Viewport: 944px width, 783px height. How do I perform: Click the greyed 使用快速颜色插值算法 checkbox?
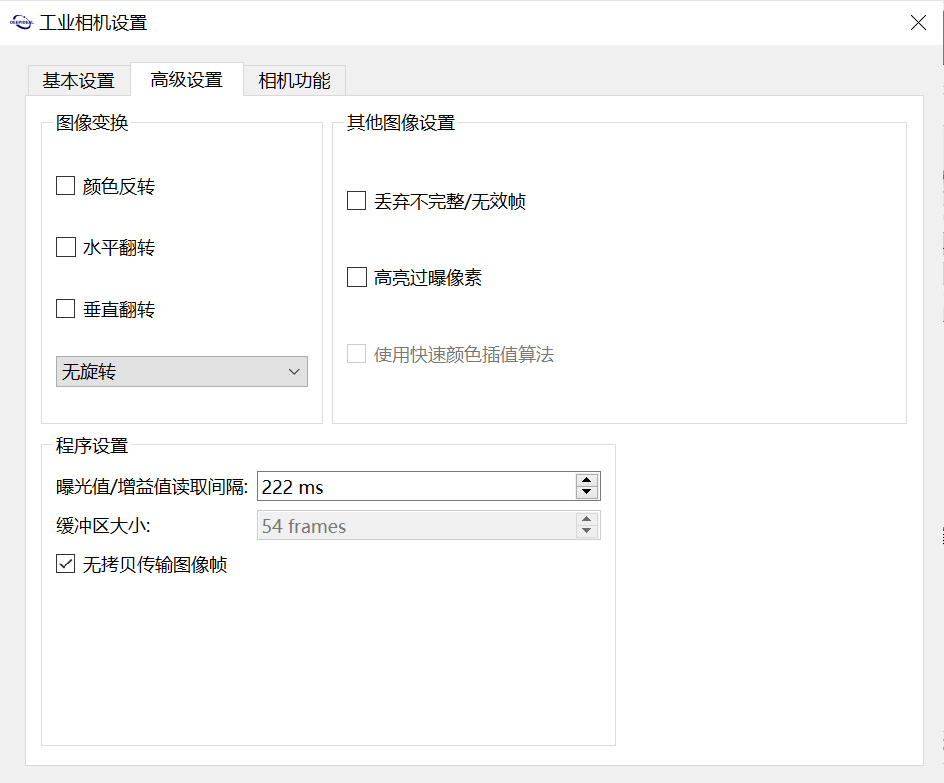(x=357, y=354)
